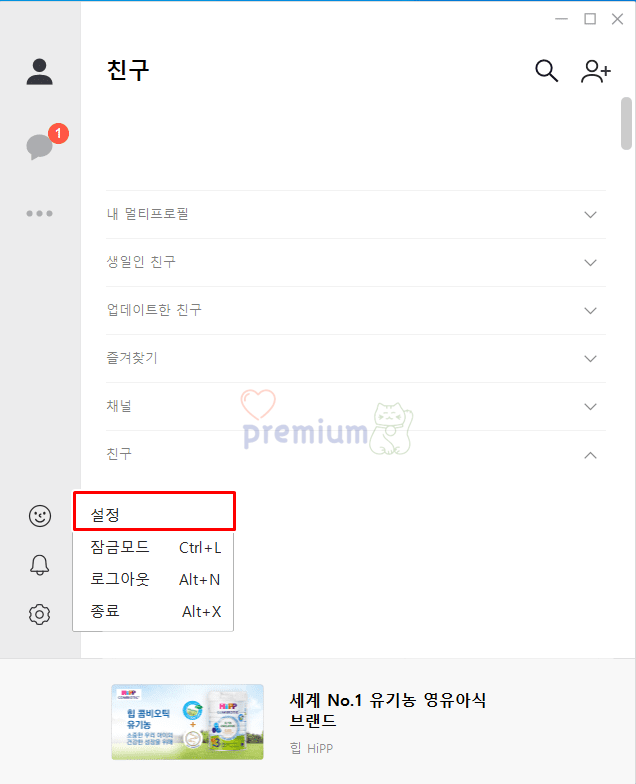The width and height of the screenshot is (636, 784).
Task: Open the emoticon smiley icon
Action: click(x=40, y=516)
